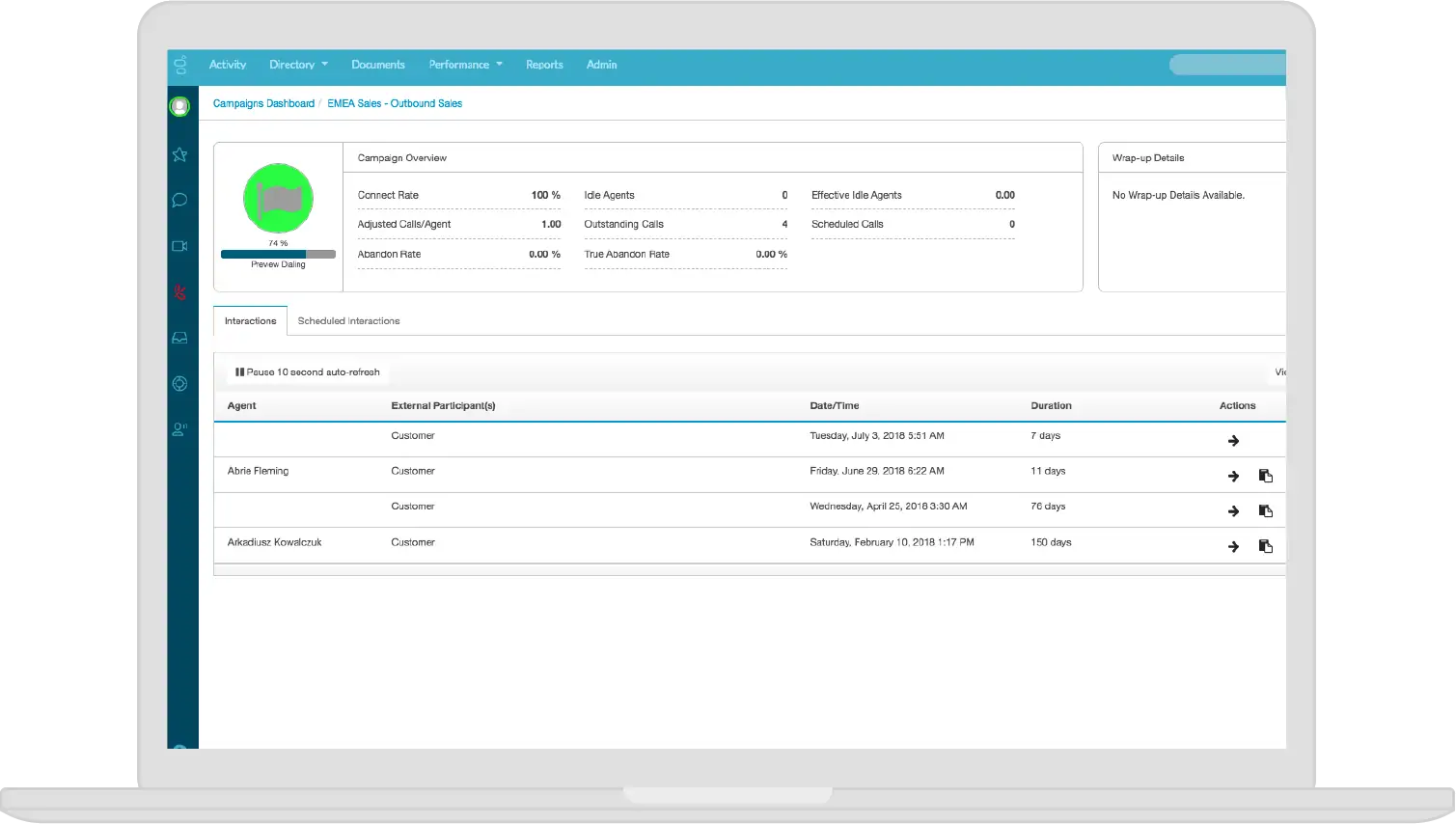1456x824 pixels.
Task: Open the inbox tray icon in sidebar
Action: [x=179, y=338]
